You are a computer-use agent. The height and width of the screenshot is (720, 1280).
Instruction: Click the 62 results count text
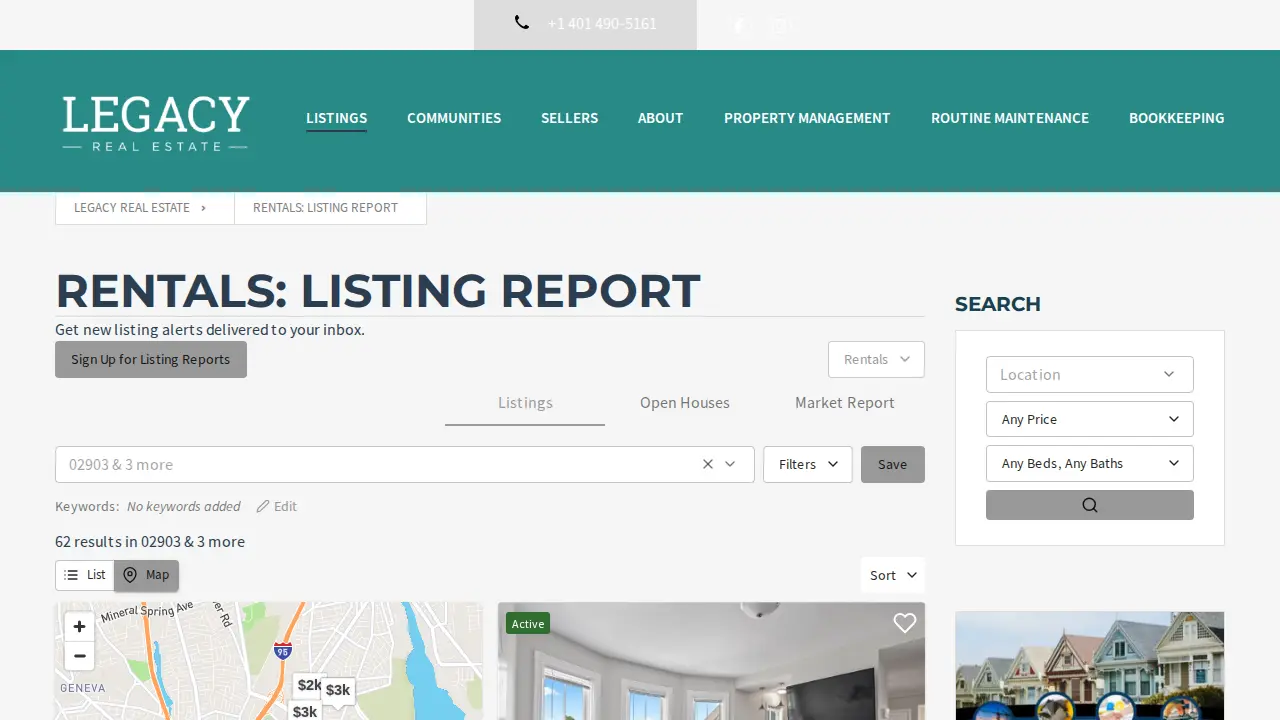coord(150,541)
